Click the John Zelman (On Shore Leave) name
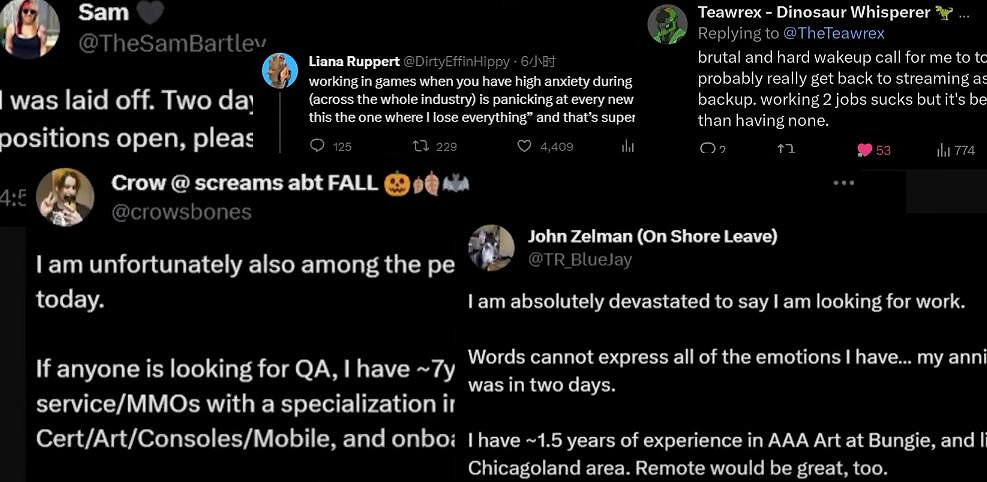This screenshot has height=482, width=987. coord(652,237)
